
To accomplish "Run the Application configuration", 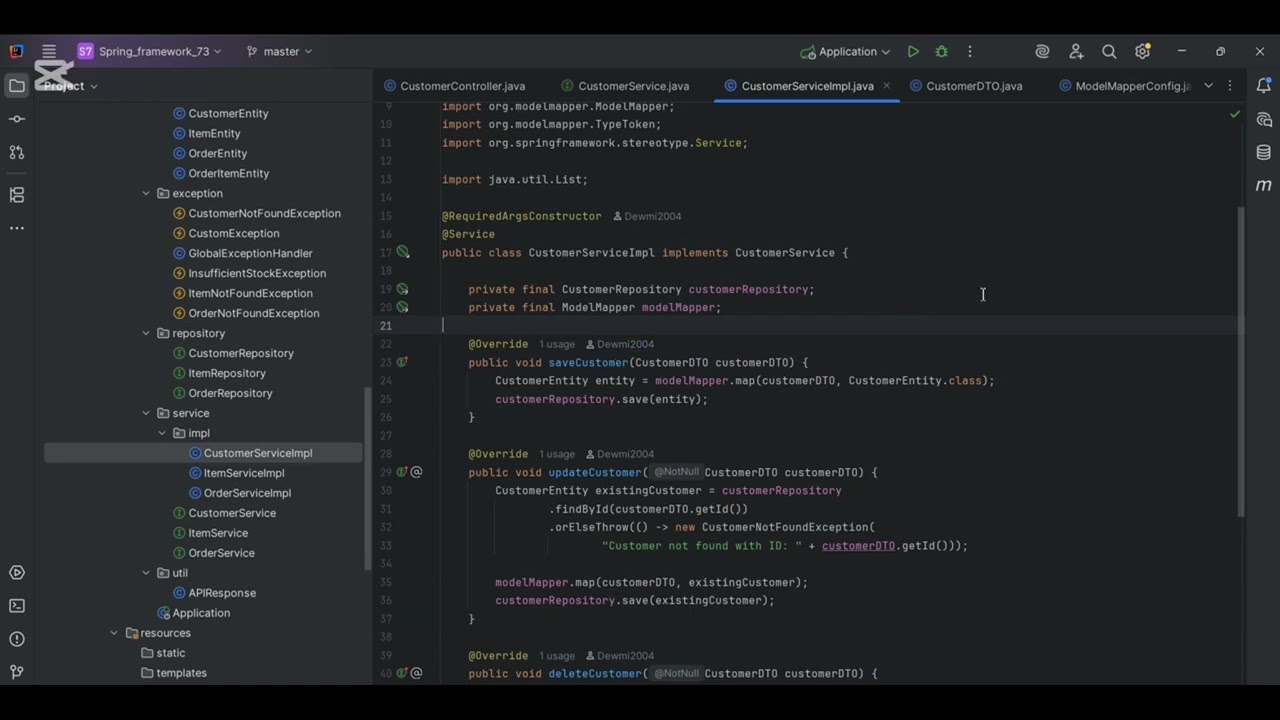I will [x=913, y=51].
